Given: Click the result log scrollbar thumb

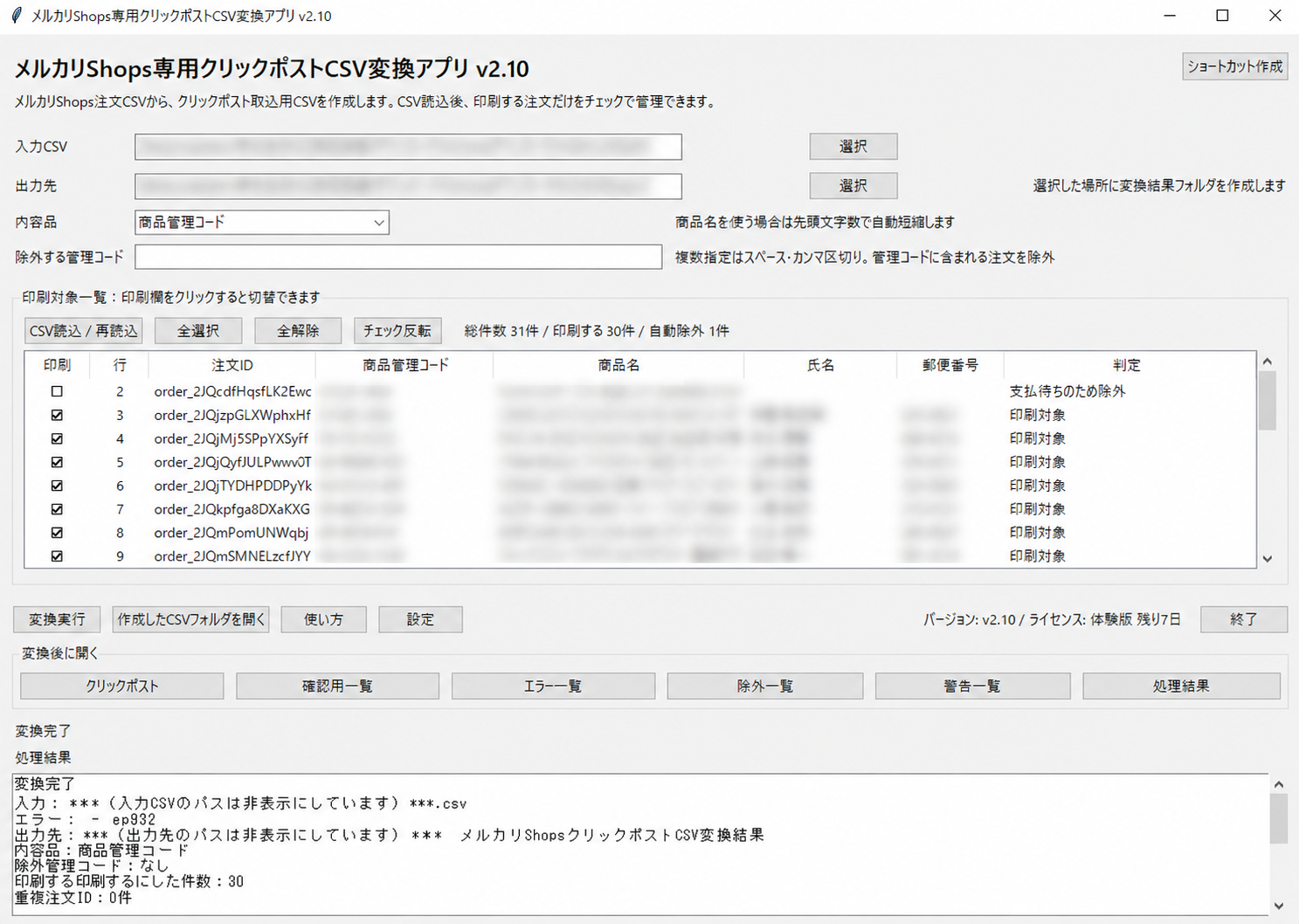Looking at the screenshot, I should 1278,818.
